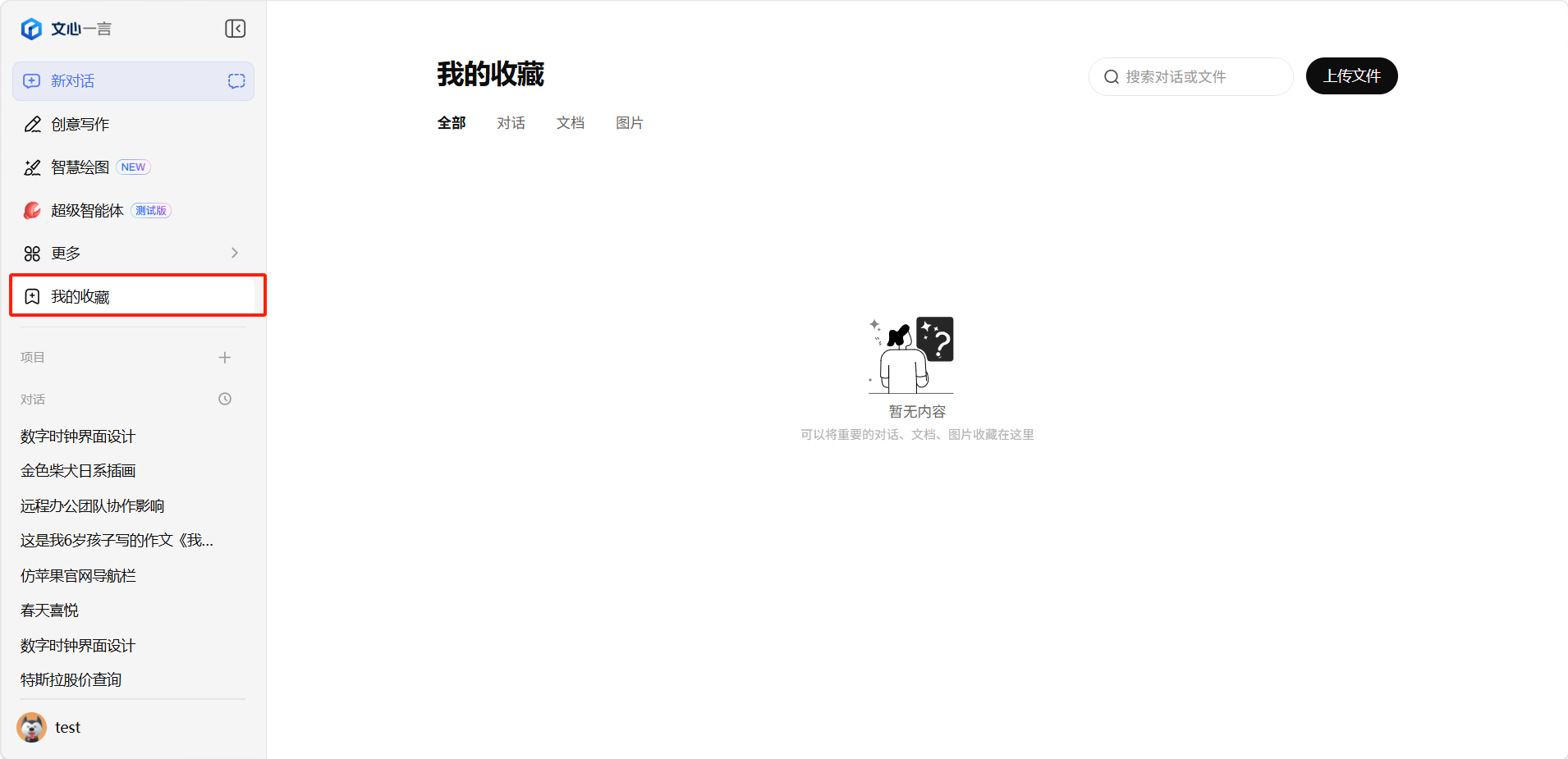Open conversation 远程办公团队协作影响
Viewport: 1568px width, 759px height.
click(92, 505)
